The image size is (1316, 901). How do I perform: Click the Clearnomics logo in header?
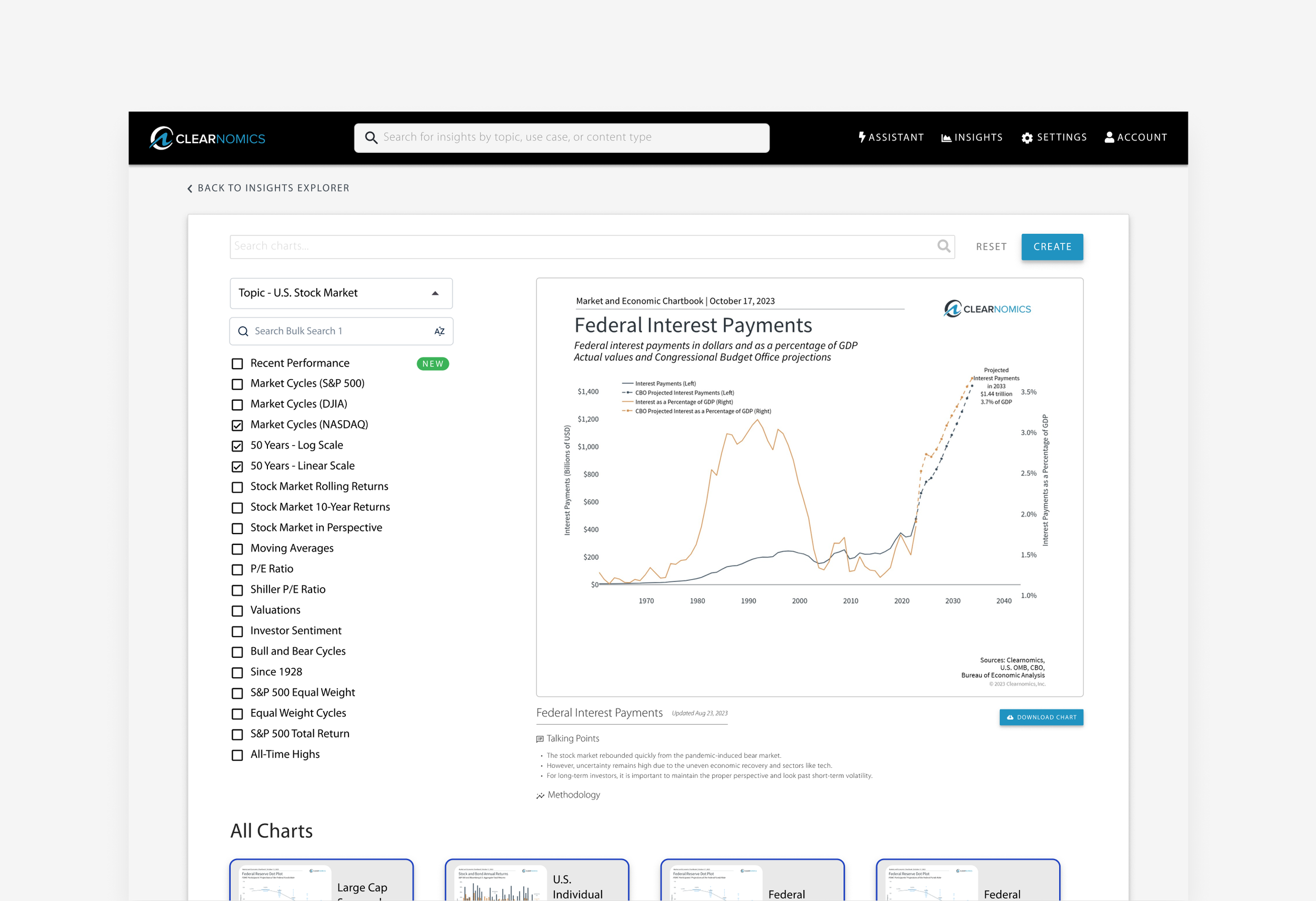207,138
